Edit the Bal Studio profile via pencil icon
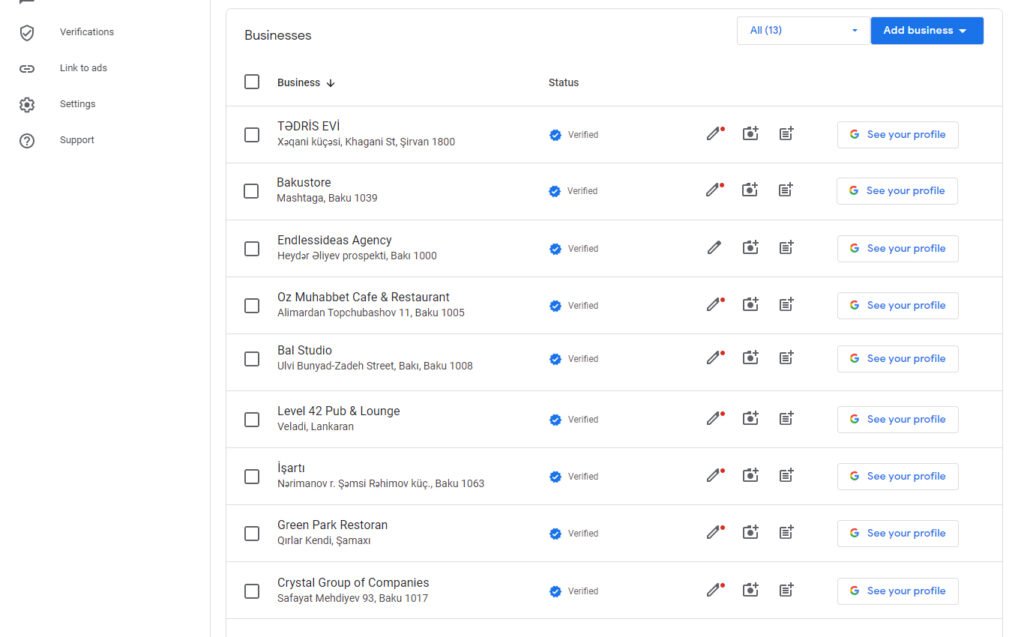The height and width of the screenshot is (637, 1024). [714, 358]
